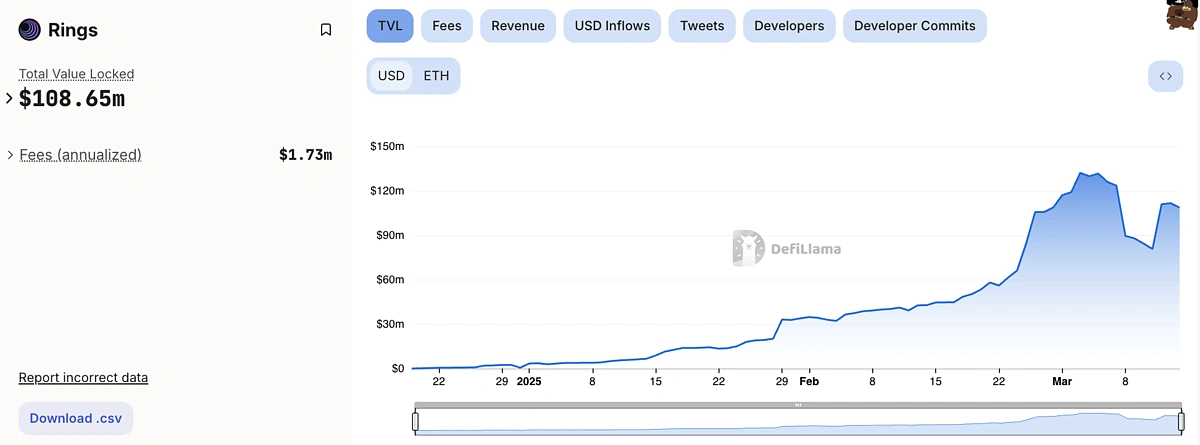Click the $60m y-axis label
Screen dimensions: 1200x445
(389, 280)
